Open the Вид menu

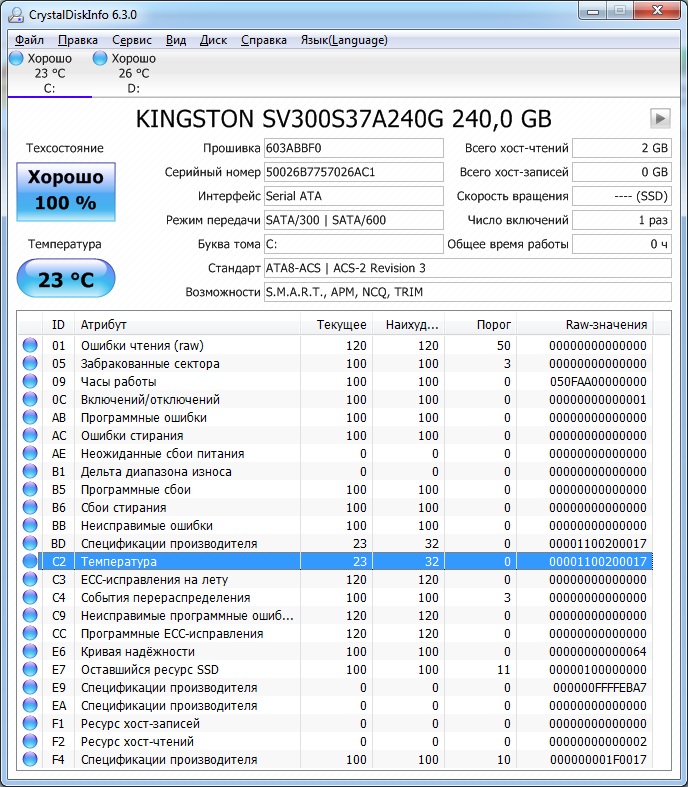coord(176,40)
